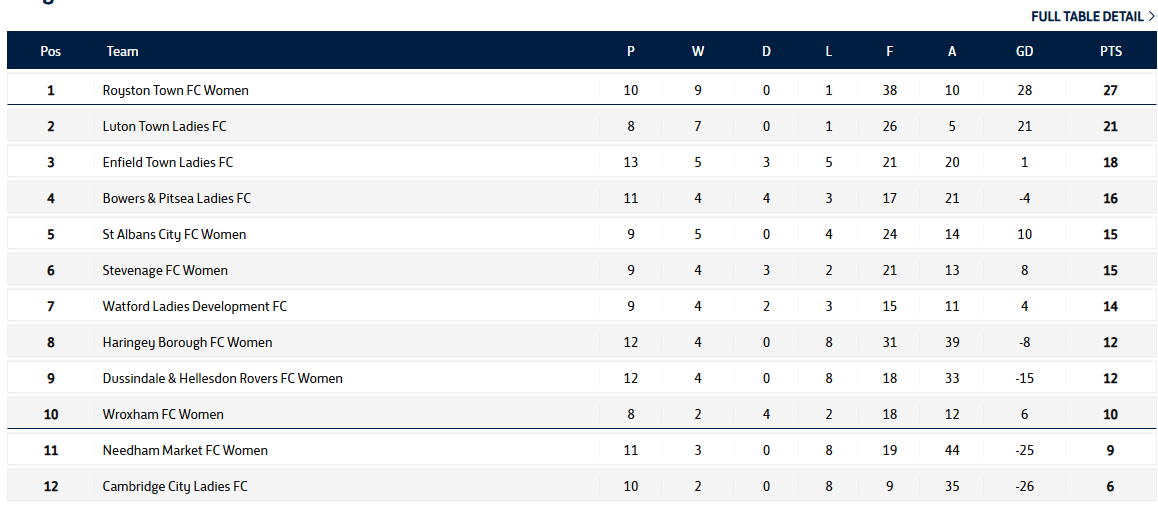Click the chevron next to FULL TABLE DETAIL
This screenshot has width=1158, height=521.
[x=1151, y=16]
